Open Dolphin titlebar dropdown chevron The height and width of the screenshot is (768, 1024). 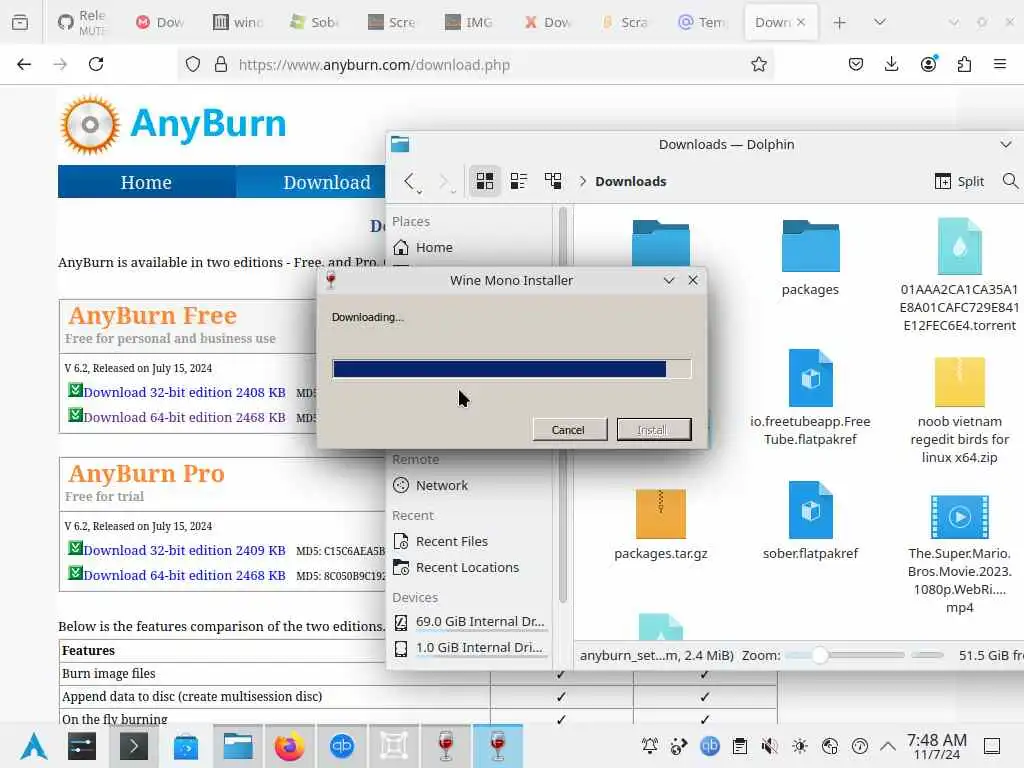[x=1006, y=144]
